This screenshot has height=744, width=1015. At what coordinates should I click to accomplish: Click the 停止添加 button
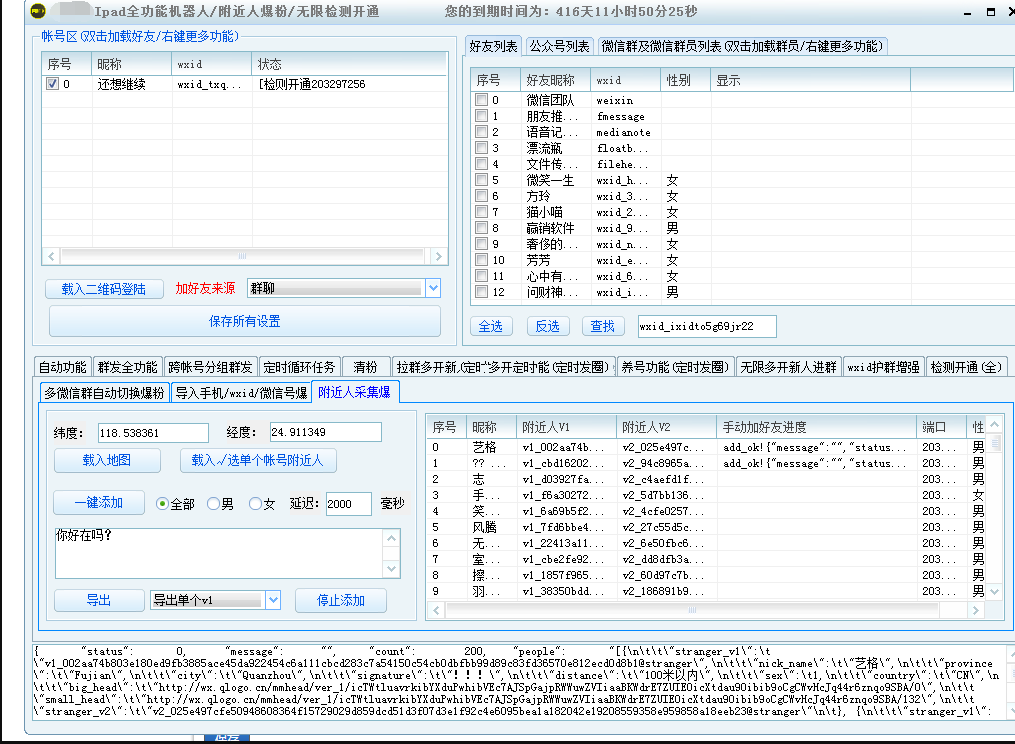(x=340, y=600)
